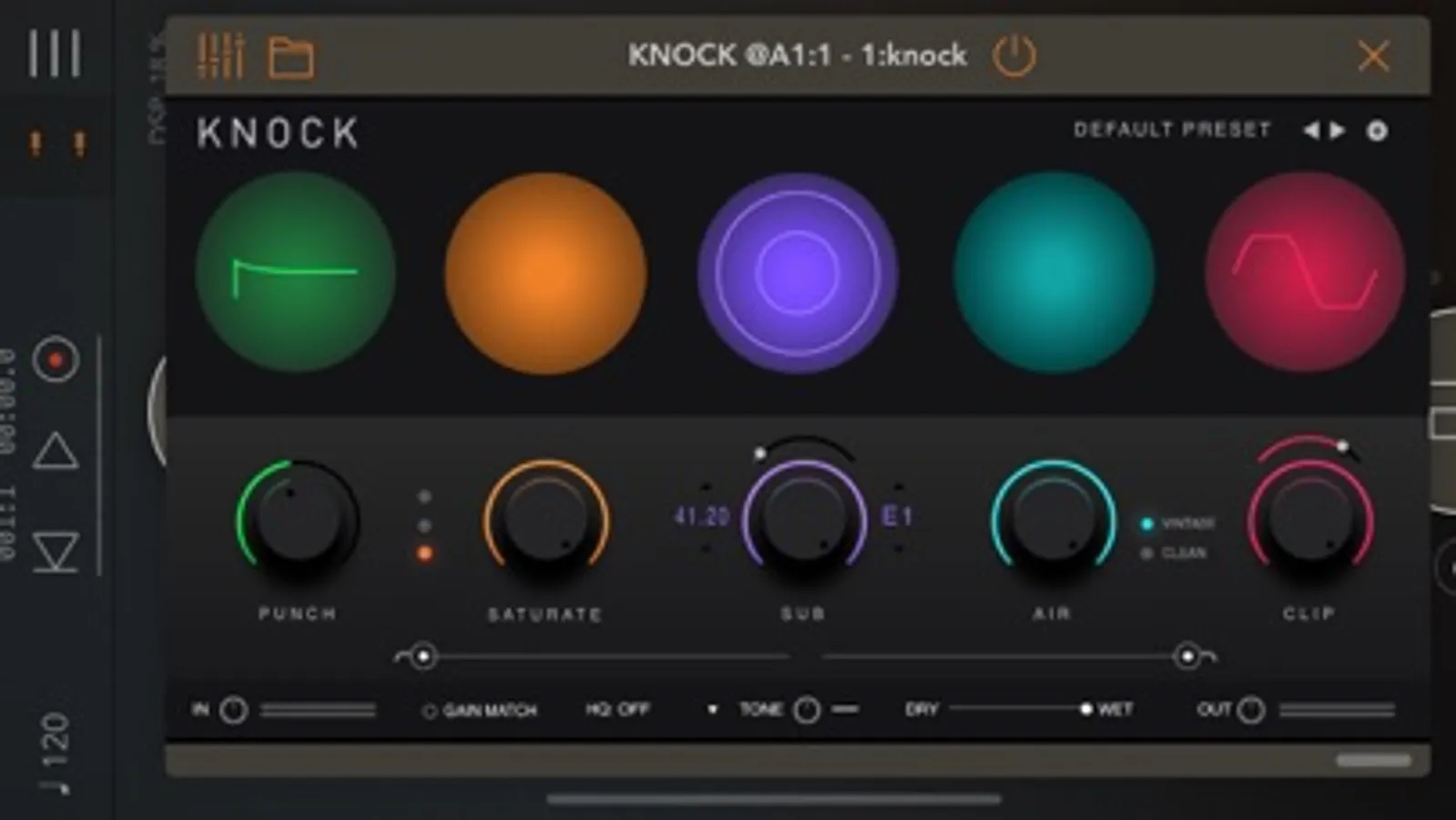Close the KNOCK plugin window
Viewport: 1456px width, 820px height.
(x=1373, y=56)
